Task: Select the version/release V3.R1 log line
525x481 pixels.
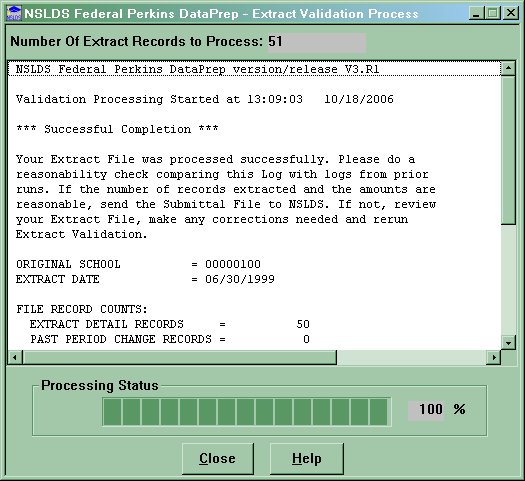Action: point(254,69)
